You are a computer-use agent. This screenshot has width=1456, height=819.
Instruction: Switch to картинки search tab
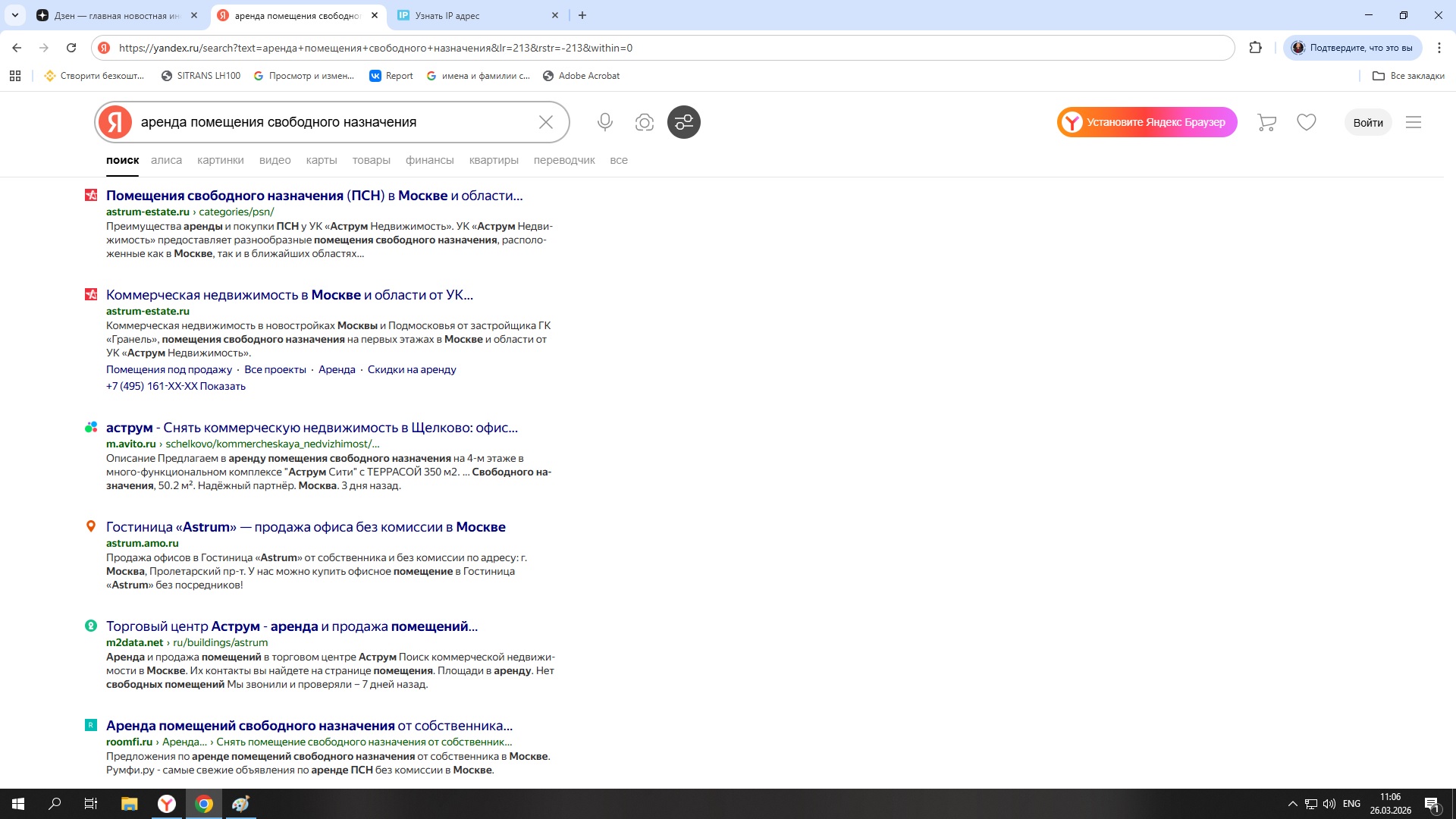(220, 160)
